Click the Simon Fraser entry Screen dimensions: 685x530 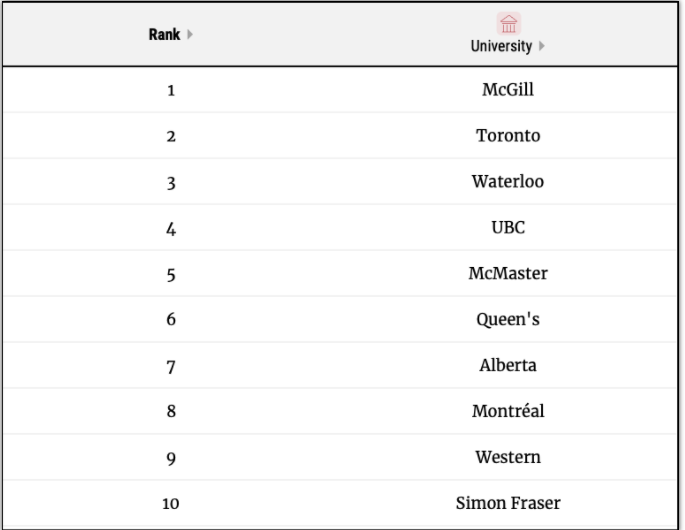point(508,503)
